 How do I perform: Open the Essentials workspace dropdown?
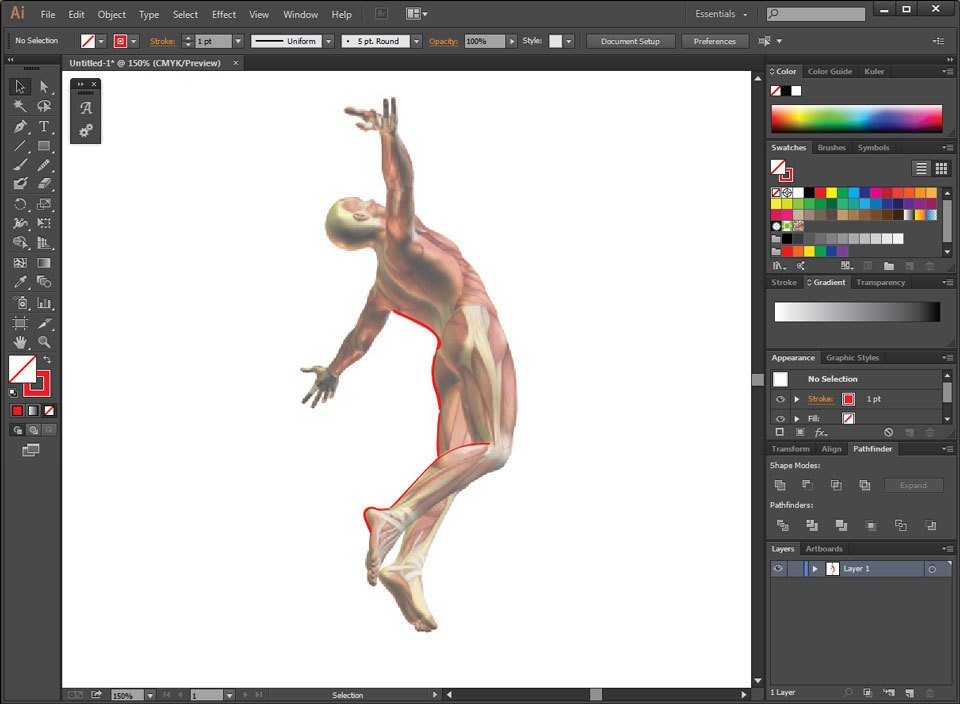pos(721,13)
